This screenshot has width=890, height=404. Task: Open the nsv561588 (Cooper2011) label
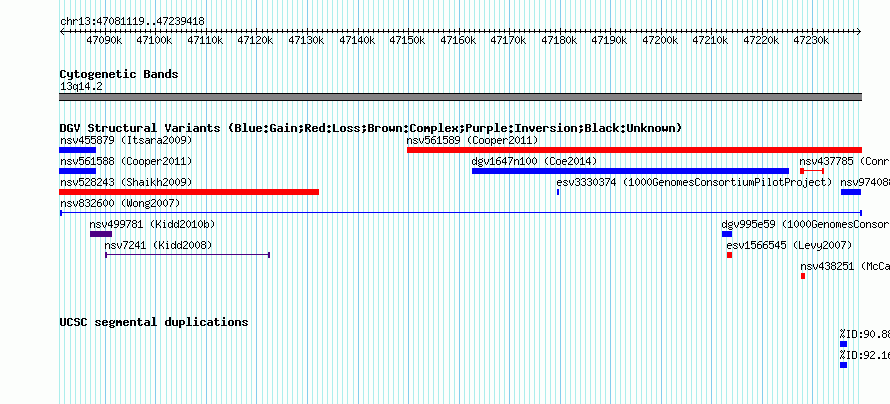[126, 162]
